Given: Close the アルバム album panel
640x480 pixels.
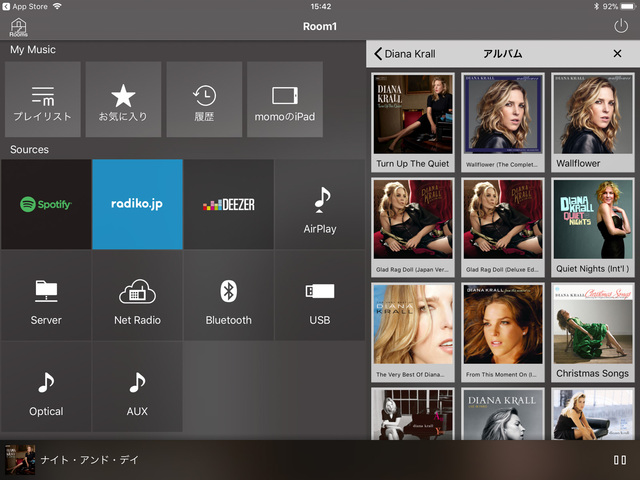Looking at the screenshot, I should click(x=618, y=53).
